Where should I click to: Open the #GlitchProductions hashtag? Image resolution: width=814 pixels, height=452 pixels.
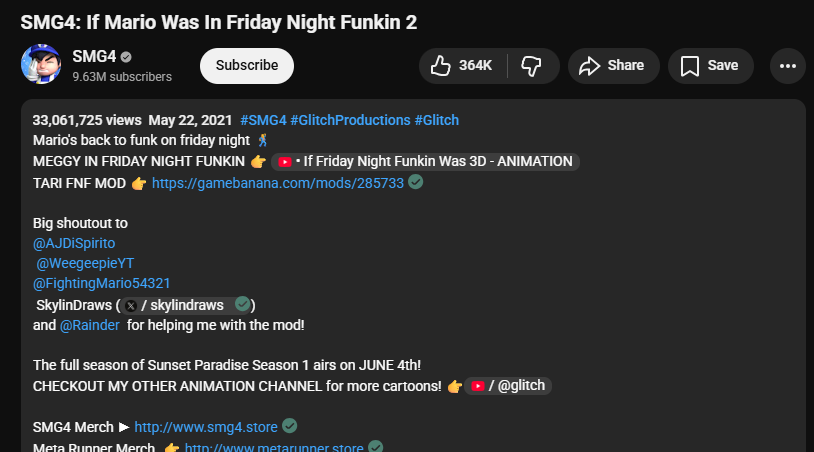click(x=350, y=120)
